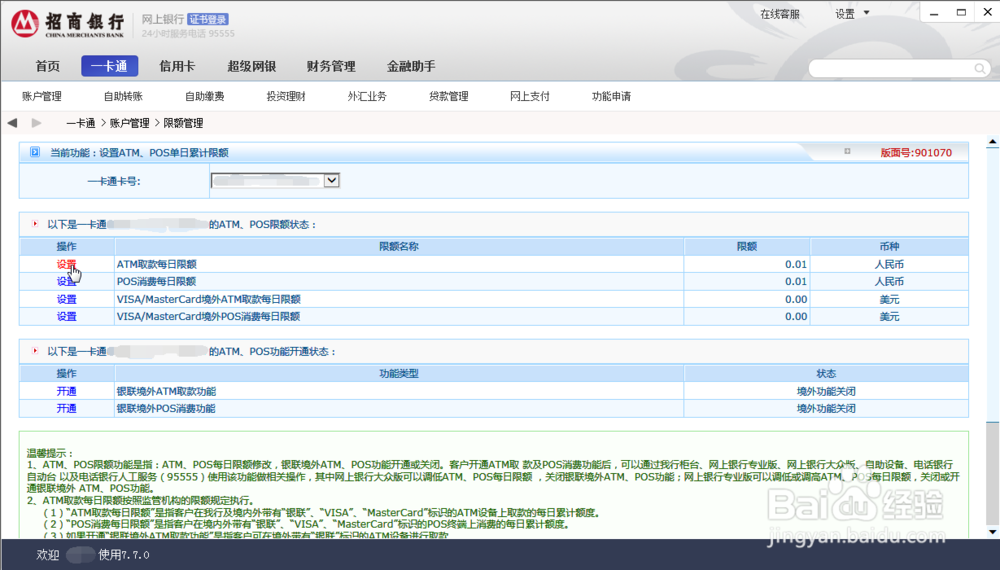Click 设置 for 境外ATM取款每日限额
Image resolution: width=1000 pixels, height=570 pixels.
click(66, 299)
